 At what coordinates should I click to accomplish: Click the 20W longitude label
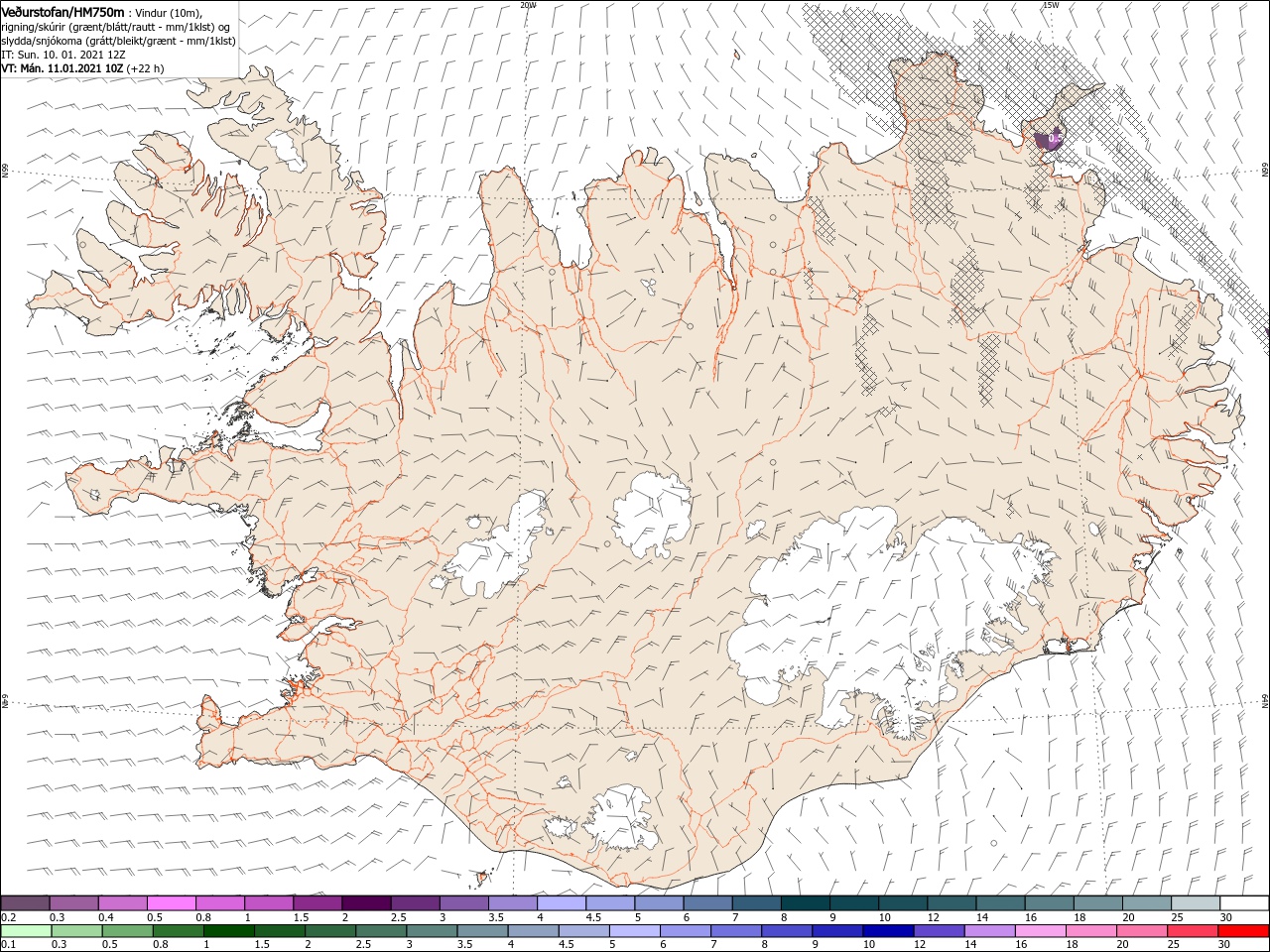tap(528, 5)
